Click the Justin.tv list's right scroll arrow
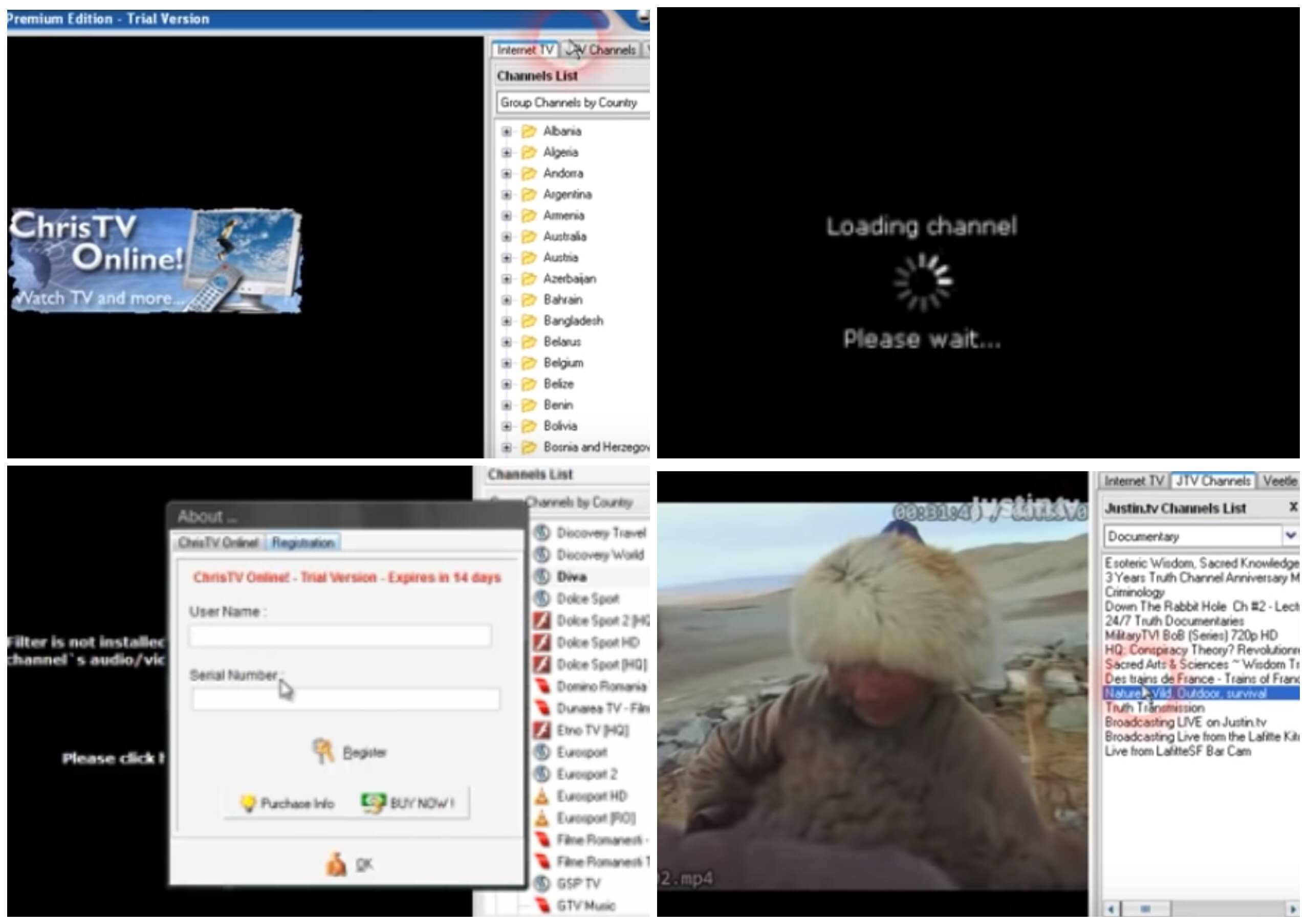This screenshot has width=1307, height=924. tap(1292, 909)
